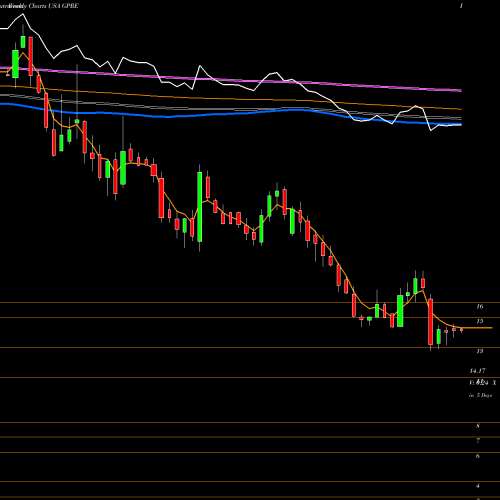Image resolution: width=500 pixels, height=500 pixels.
Task: Click the 13 price level label
Action: tap(479, 351)
